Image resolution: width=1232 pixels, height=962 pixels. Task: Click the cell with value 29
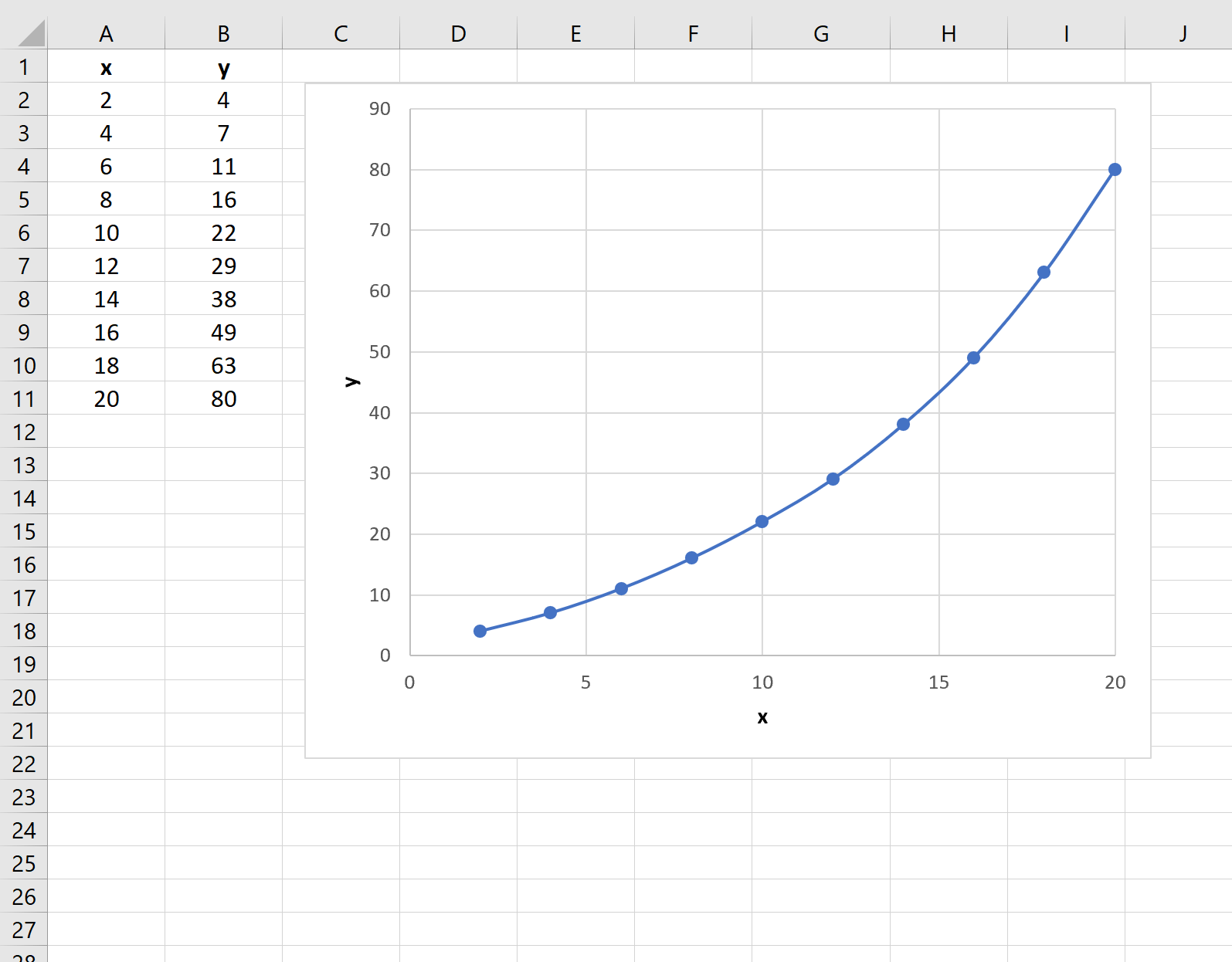click(x=224, y=266)
